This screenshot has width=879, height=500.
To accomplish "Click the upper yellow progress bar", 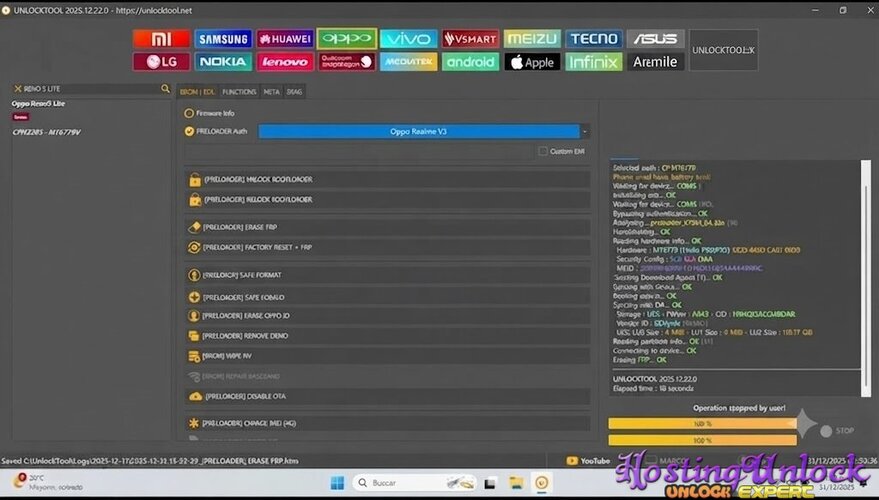I will pyautogui.click(x=702, y=424).
